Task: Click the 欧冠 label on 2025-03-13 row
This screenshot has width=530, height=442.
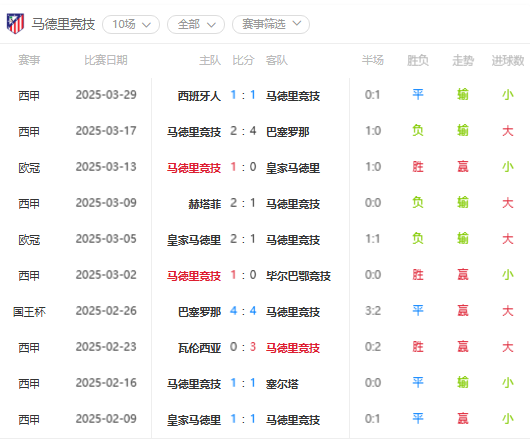Action: (x=29, y=168)
